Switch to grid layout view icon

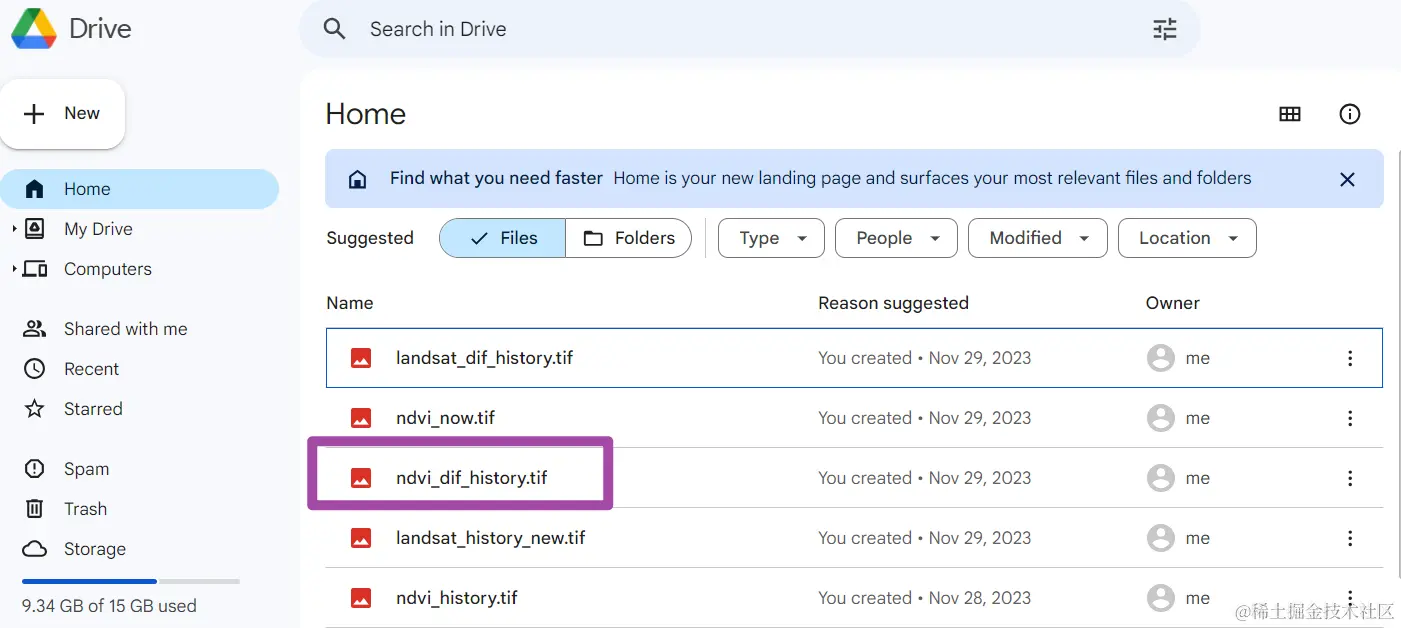(1290, 114)
